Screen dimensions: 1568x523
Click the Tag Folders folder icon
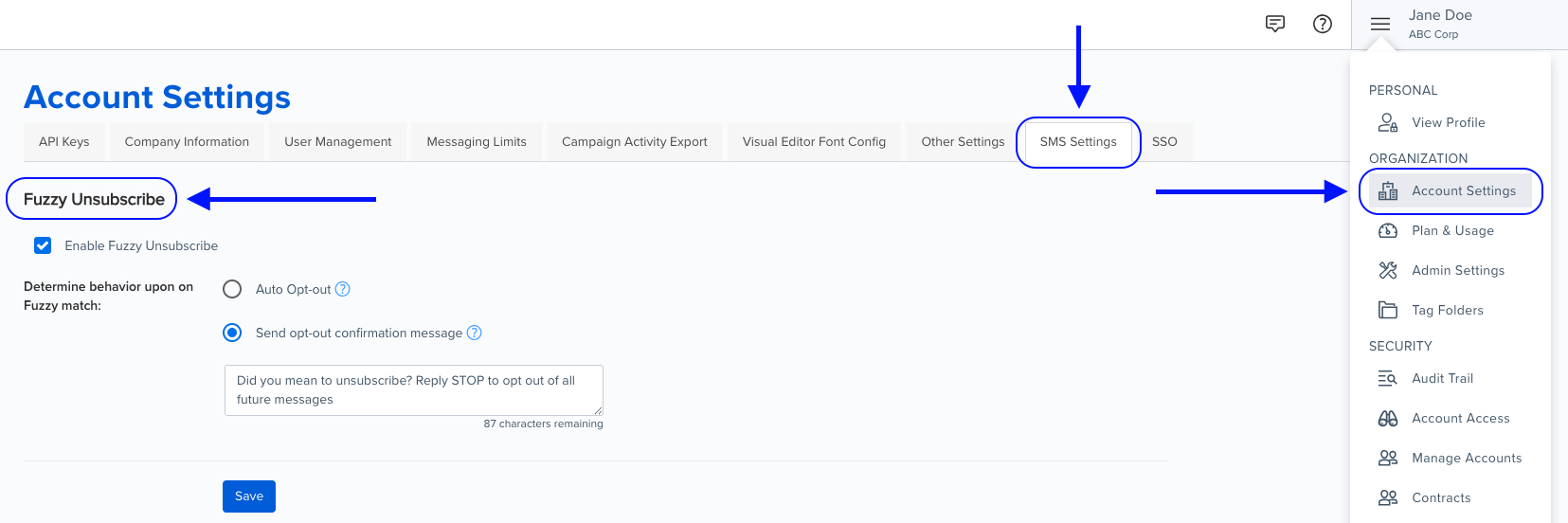(1388, 310)
